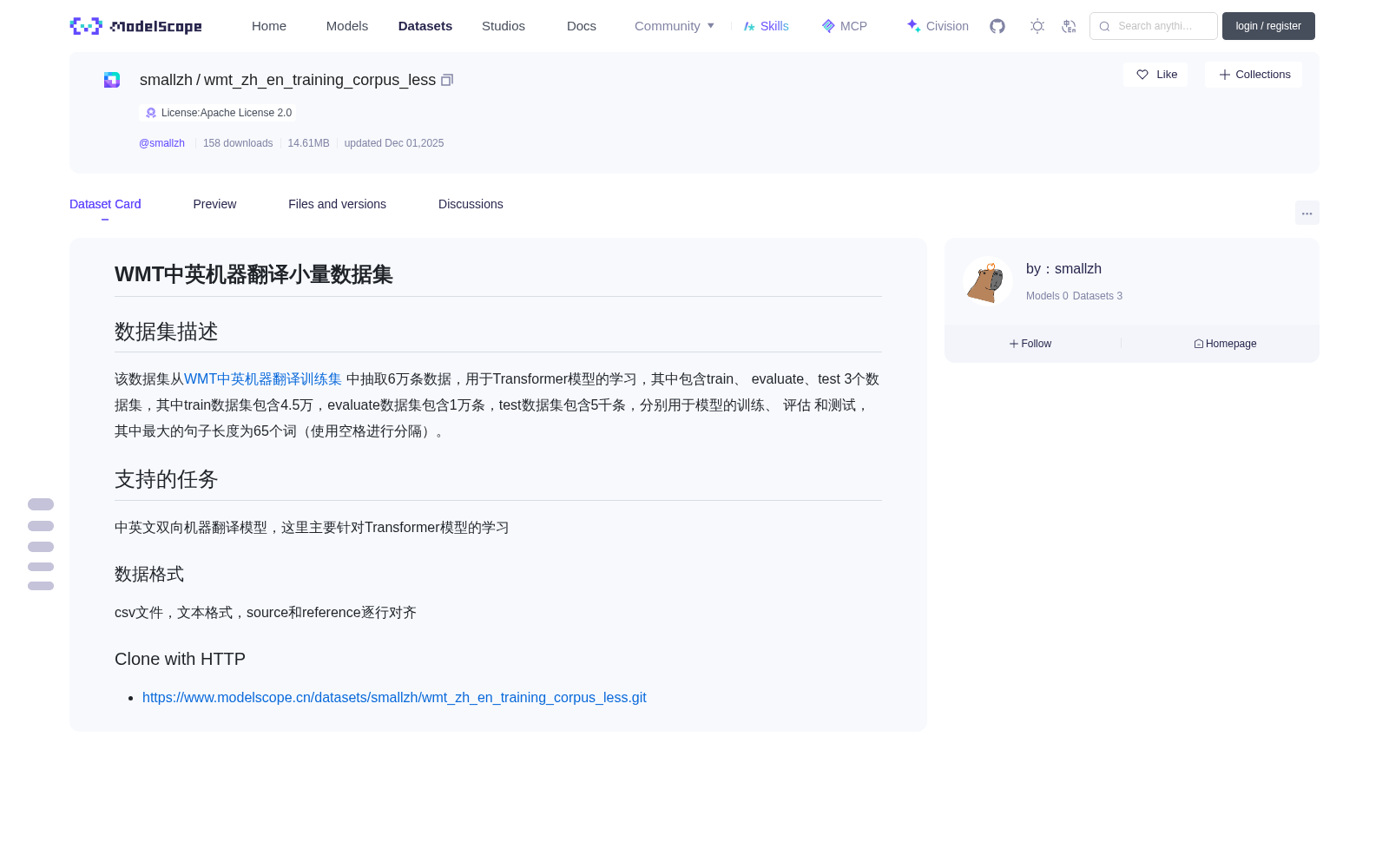
Task: Click the language switch icon
Action: (1069, 26)
